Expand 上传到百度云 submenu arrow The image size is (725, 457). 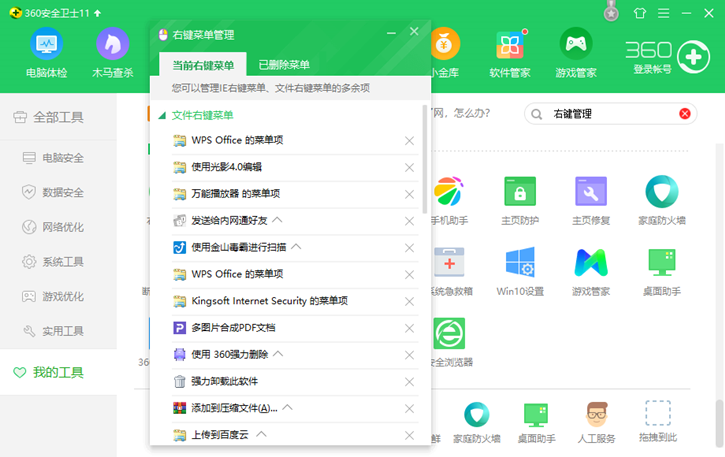coord(261,434)
